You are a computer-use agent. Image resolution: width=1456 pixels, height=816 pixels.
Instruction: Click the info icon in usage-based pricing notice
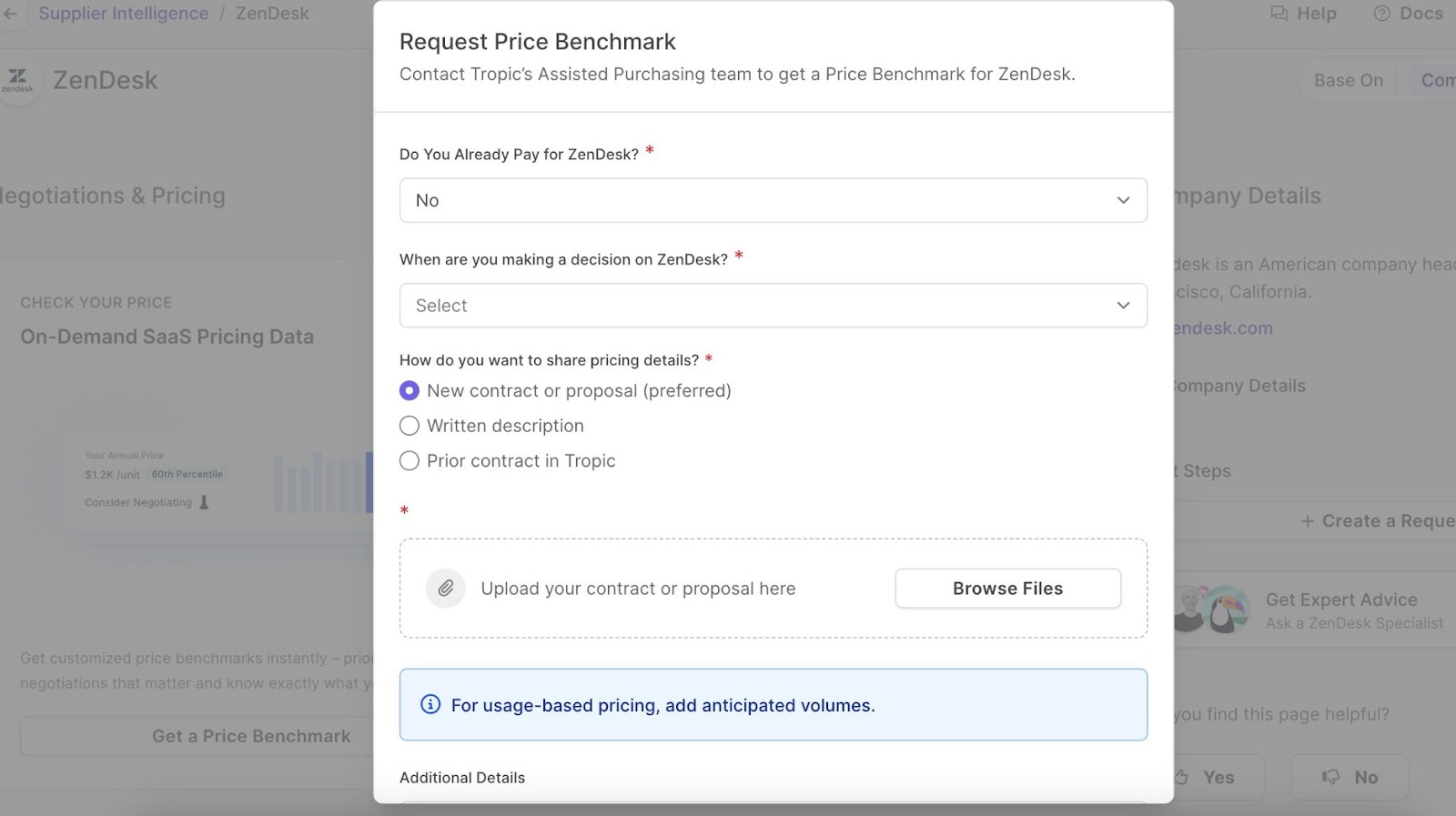tap(430, 705)
